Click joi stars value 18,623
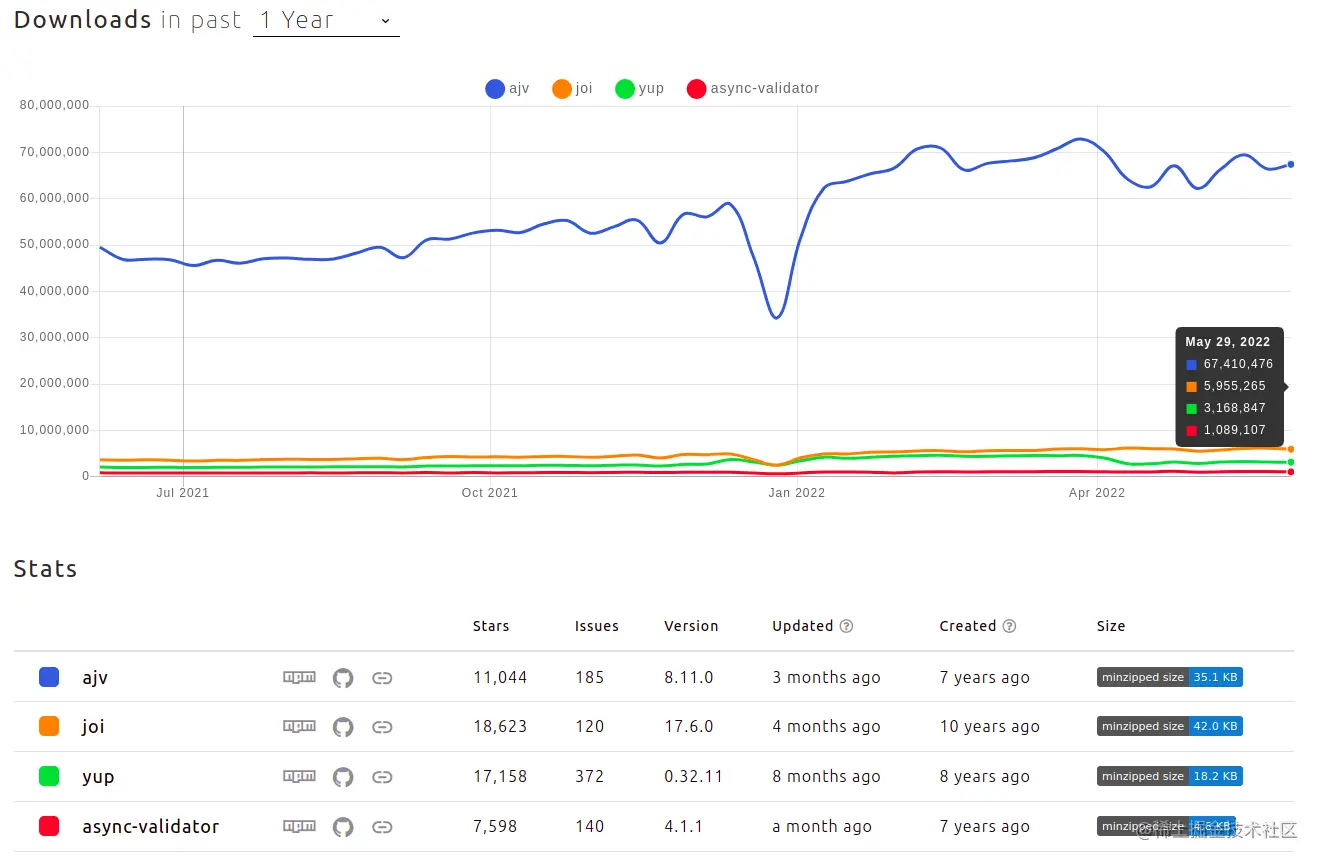Viewport: 1321px width, 864px height. tap(500, 727)
